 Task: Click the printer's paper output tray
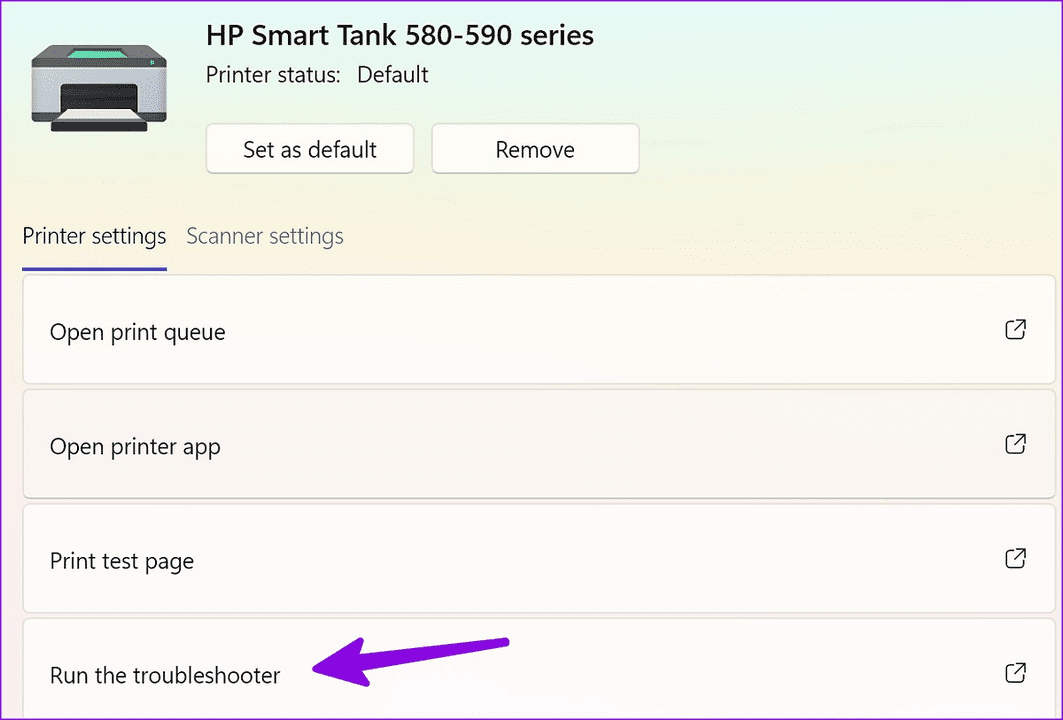pos(98,122)
